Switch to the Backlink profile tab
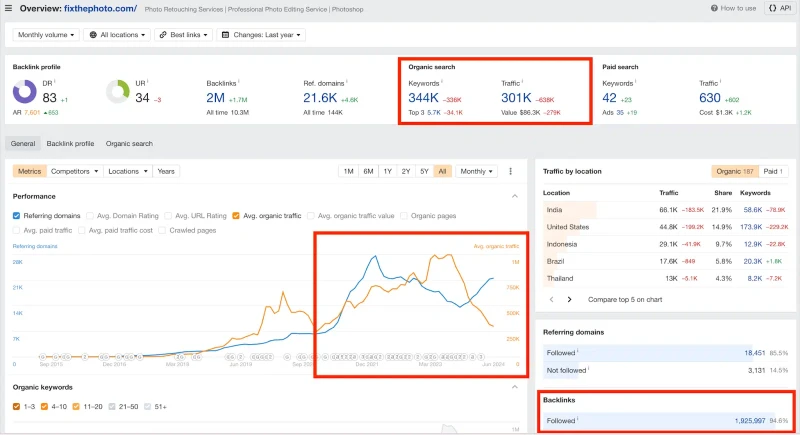The image size is (800, 435). pyautogui.click(x=70, y=144)
